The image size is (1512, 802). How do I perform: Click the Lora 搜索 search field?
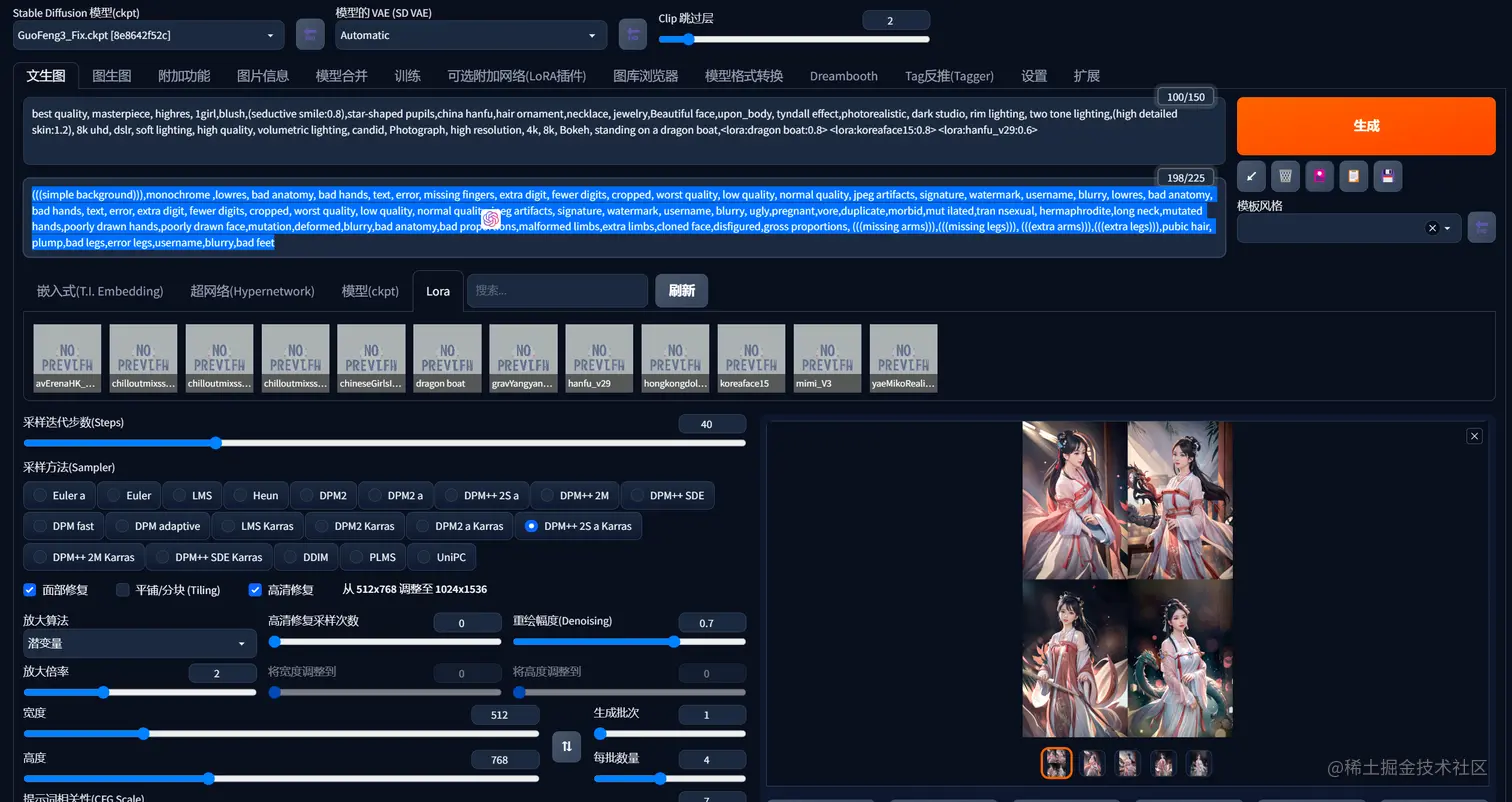557,291
